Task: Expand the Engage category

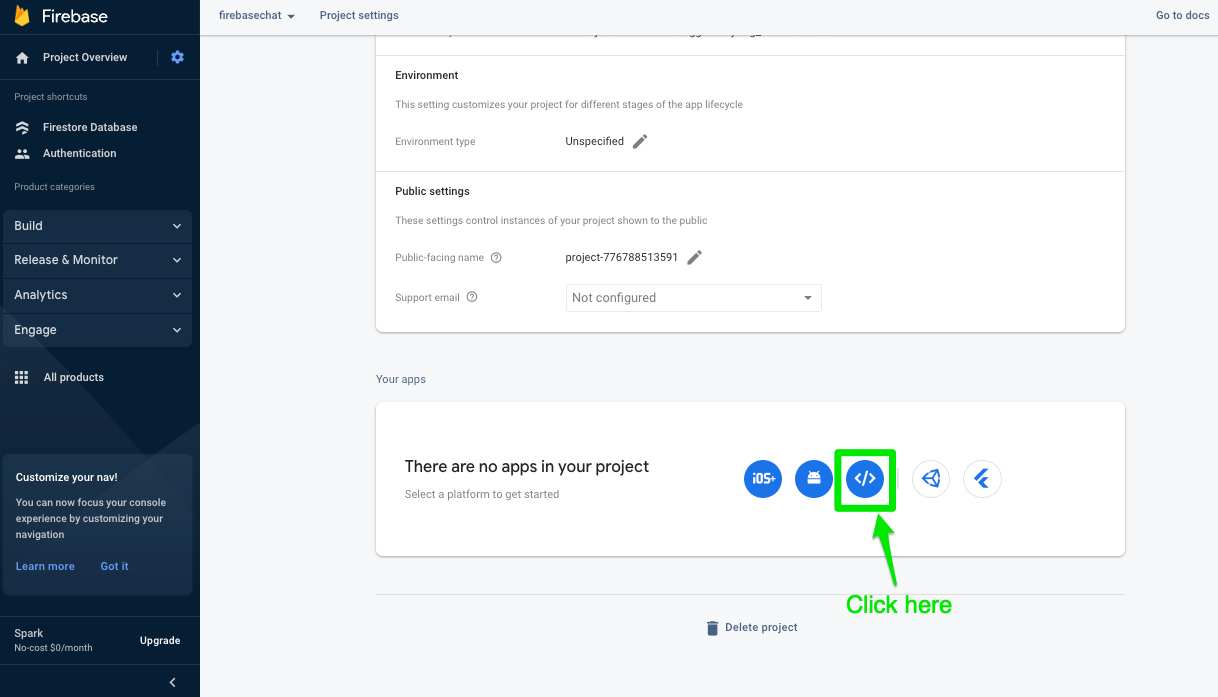Action: click(97, 330)
